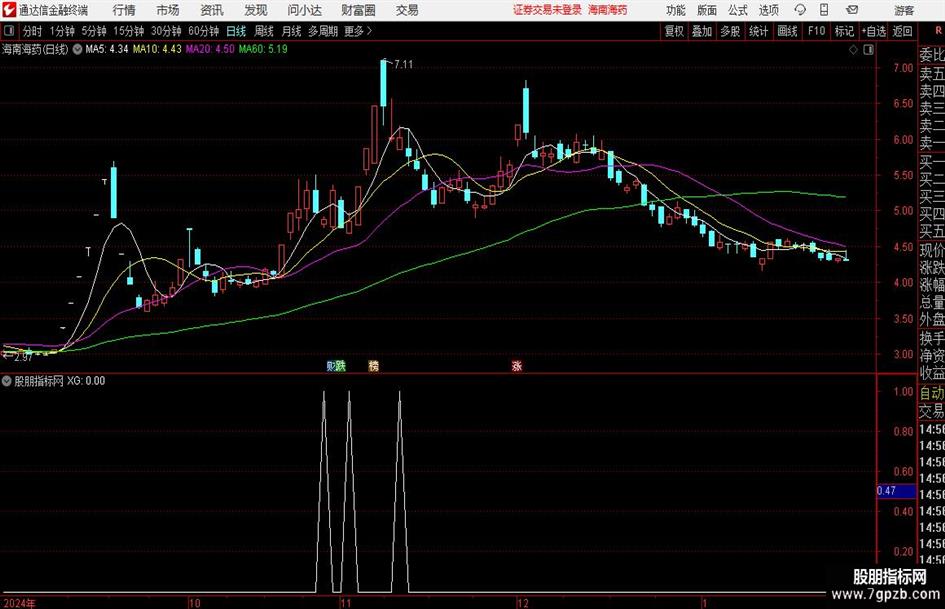The width and height of the screenshot is (945, 609).
Task: Expand the 更多 periods chevron
Action: click(369, 31)
